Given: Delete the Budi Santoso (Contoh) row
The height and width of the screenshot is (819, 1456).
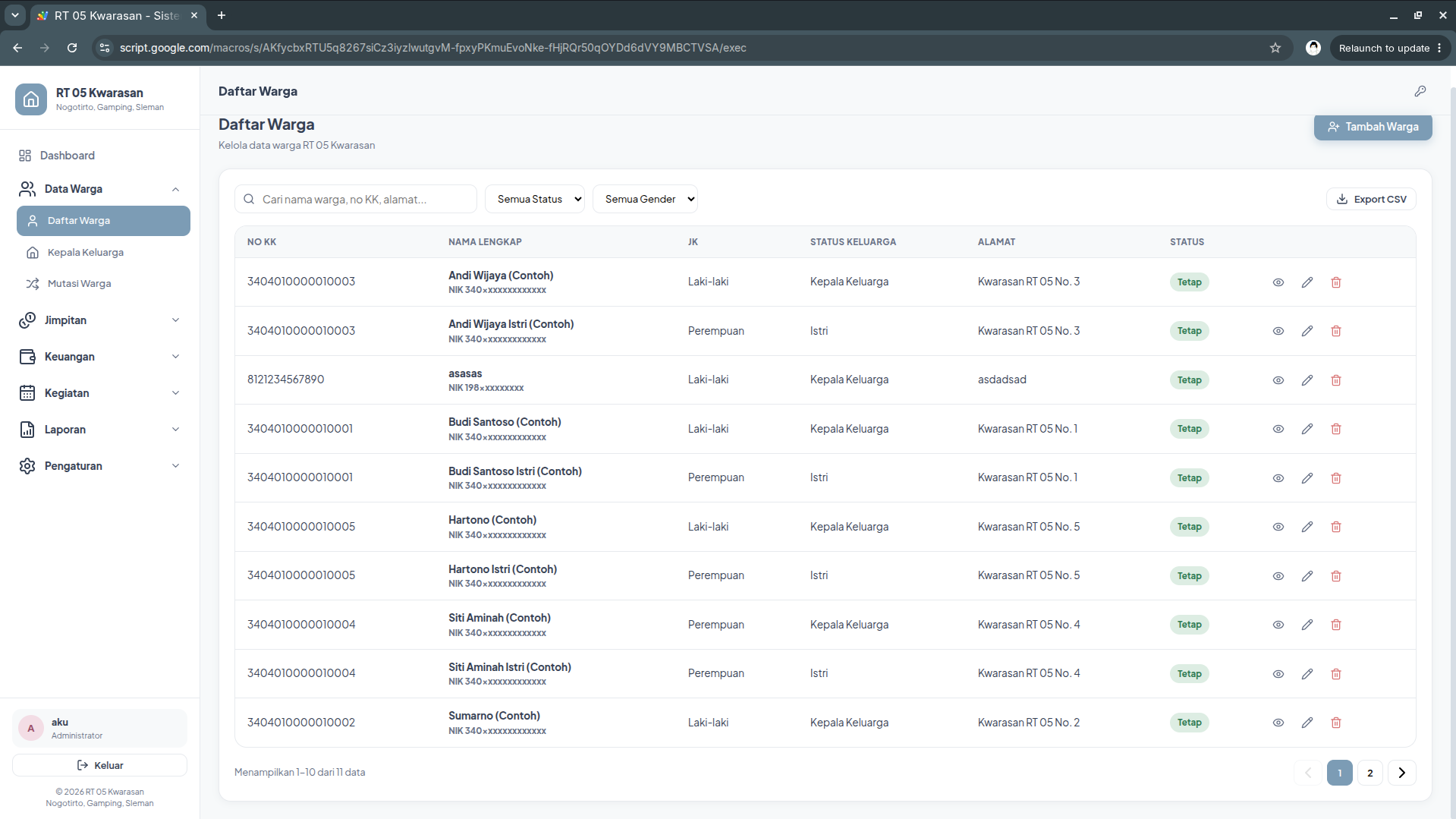Looking at the screenshot, I should pyautogui.click(x=1335, y=429).
